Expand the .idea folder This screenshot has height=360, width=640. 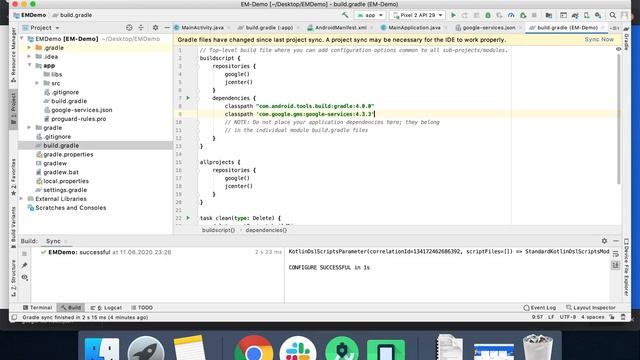coord(29,57)
